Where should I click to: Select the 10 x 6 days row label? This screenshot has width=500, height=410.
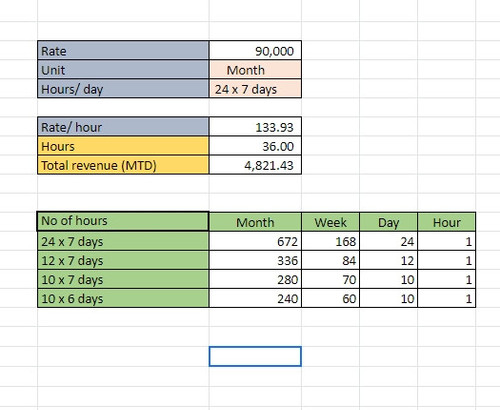click(x=123, y=298)
